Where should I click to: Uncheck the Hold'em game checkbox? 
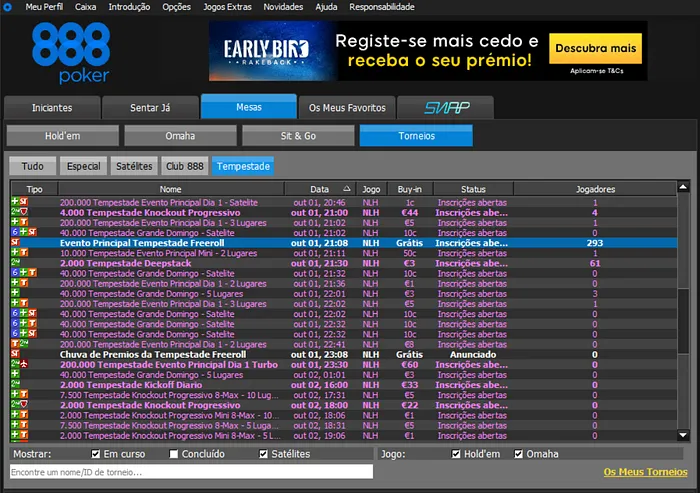coord(456,454)
